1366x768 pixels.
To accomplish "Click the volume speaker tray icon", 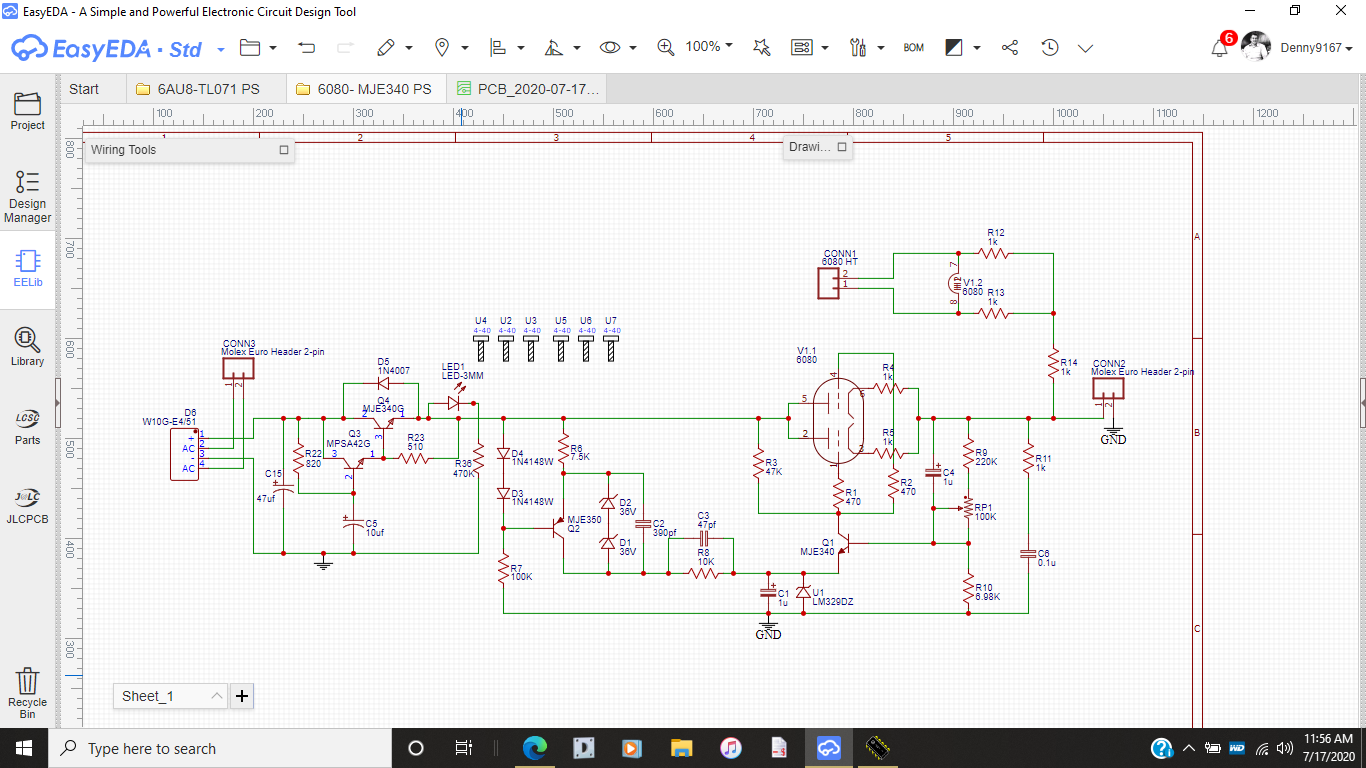I will pos(1285,748).
